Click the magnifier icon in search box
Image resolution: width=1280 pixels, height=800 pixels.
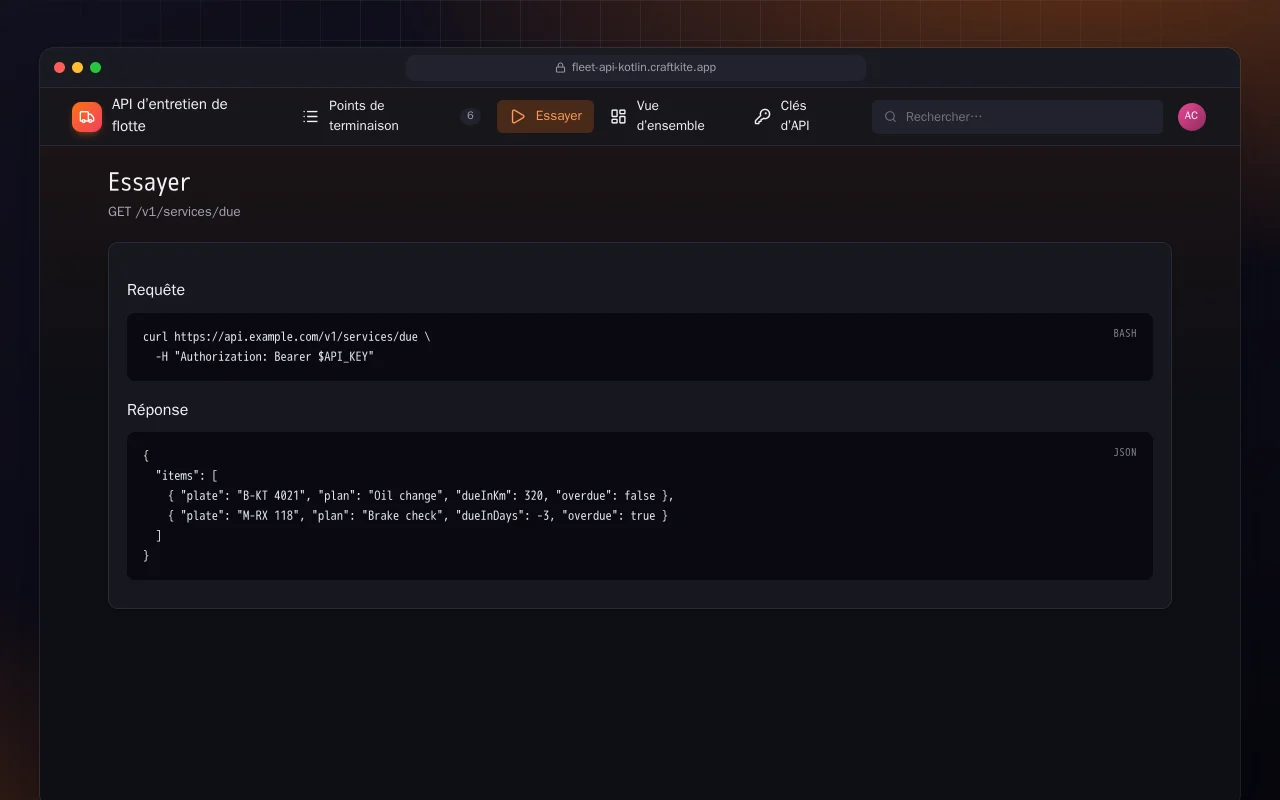pyautogui.click(x=891, y=117)
